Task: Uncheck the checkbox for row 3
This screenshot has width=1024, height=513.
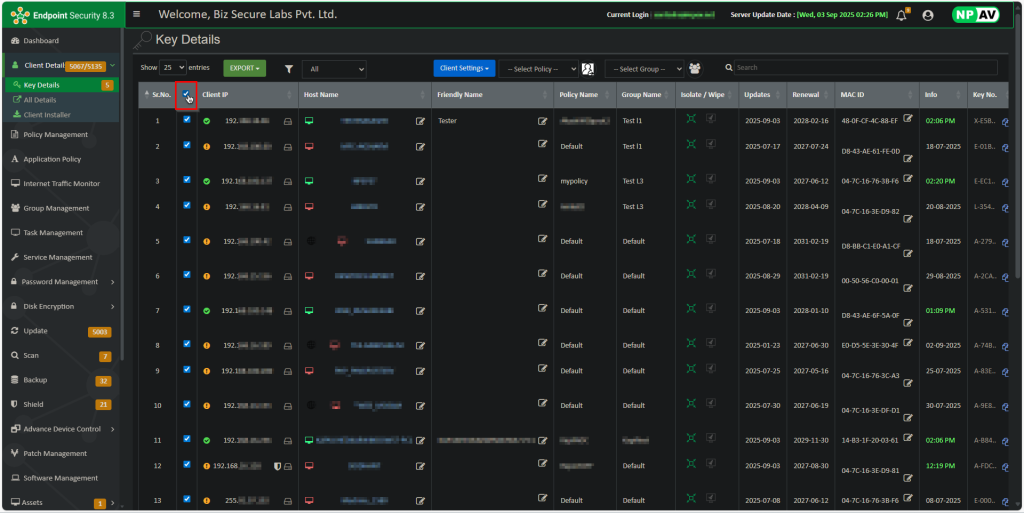Action: [x=186, y=180]
